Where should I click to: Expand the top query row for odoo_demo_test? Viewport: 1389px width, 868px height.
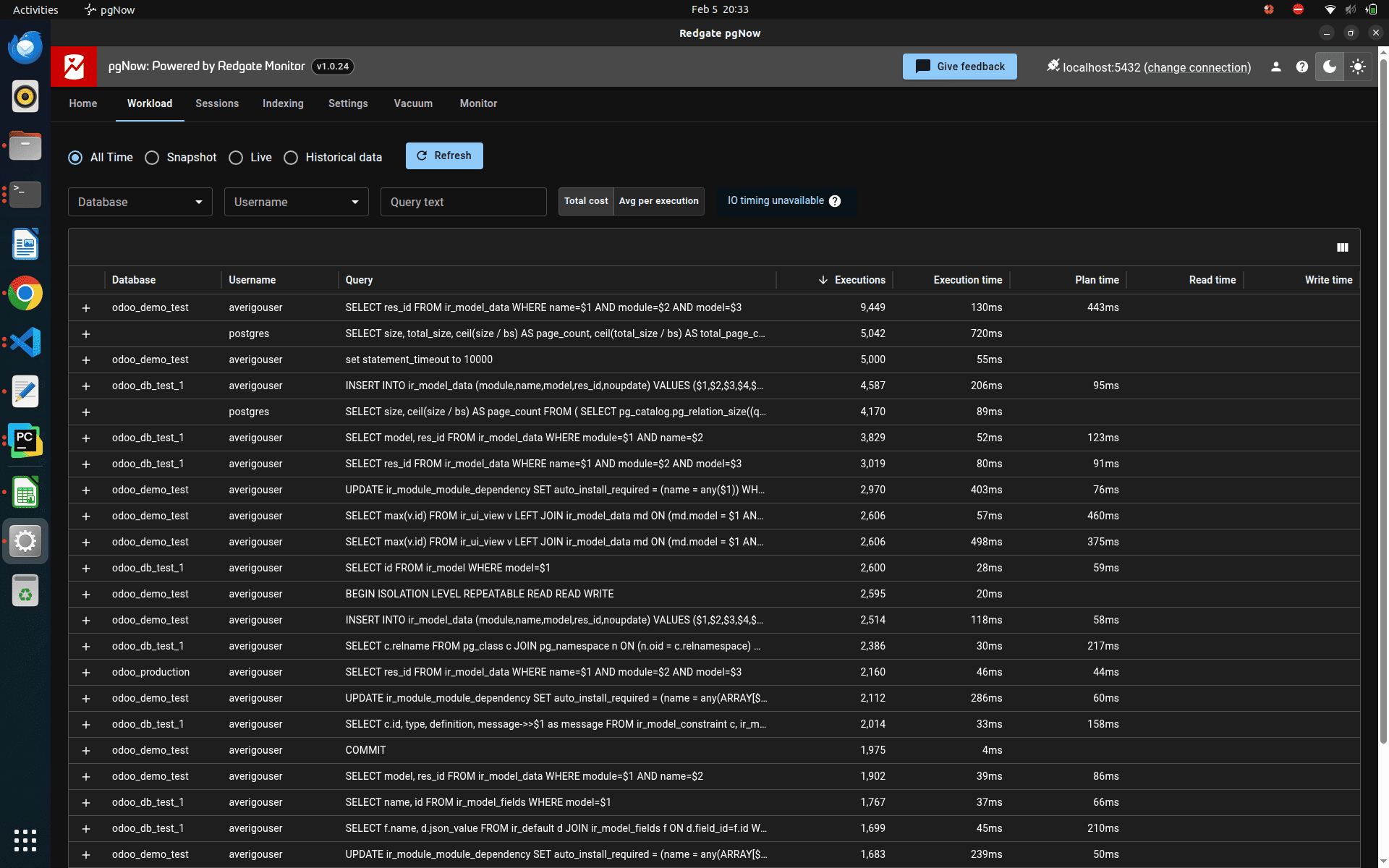pyautogui.click(x=86, y=307)
